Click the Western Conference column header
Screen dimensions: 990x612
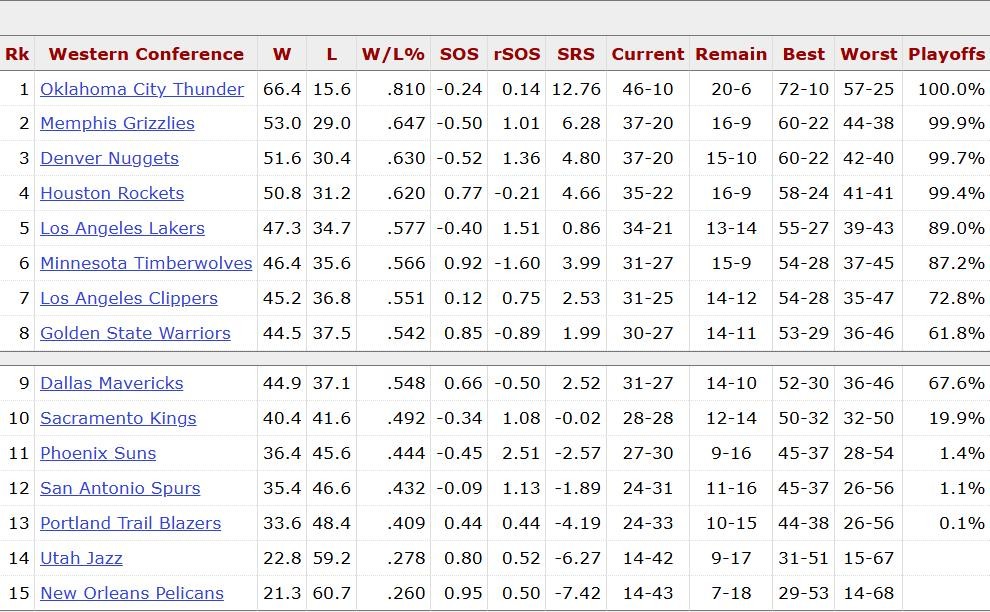(x=146, y=54)
